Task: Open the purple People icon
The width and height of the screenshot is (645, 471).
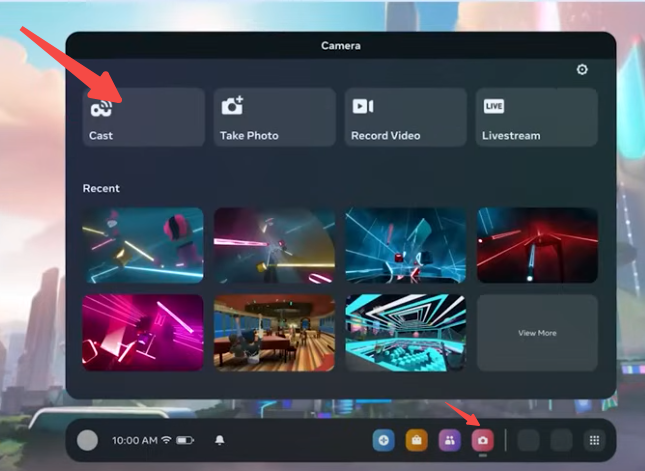Action: pos(449,440)
